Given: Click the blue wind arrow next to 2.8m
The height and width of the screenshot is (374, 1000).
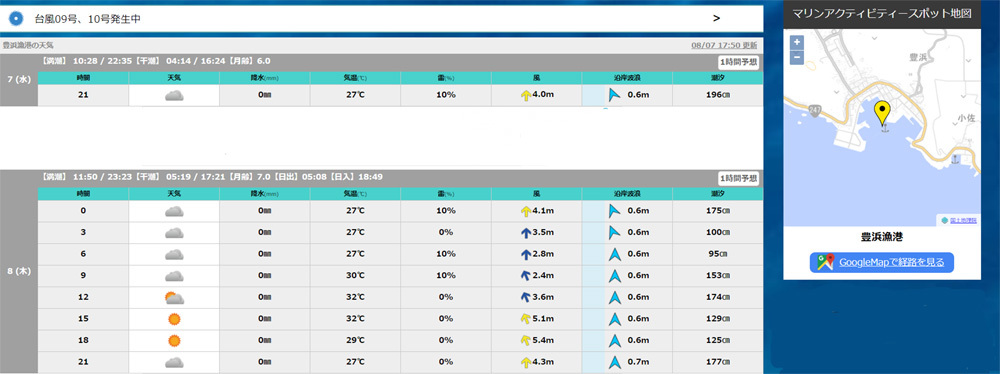Looking at the screenshot, I should pos(526,255).
